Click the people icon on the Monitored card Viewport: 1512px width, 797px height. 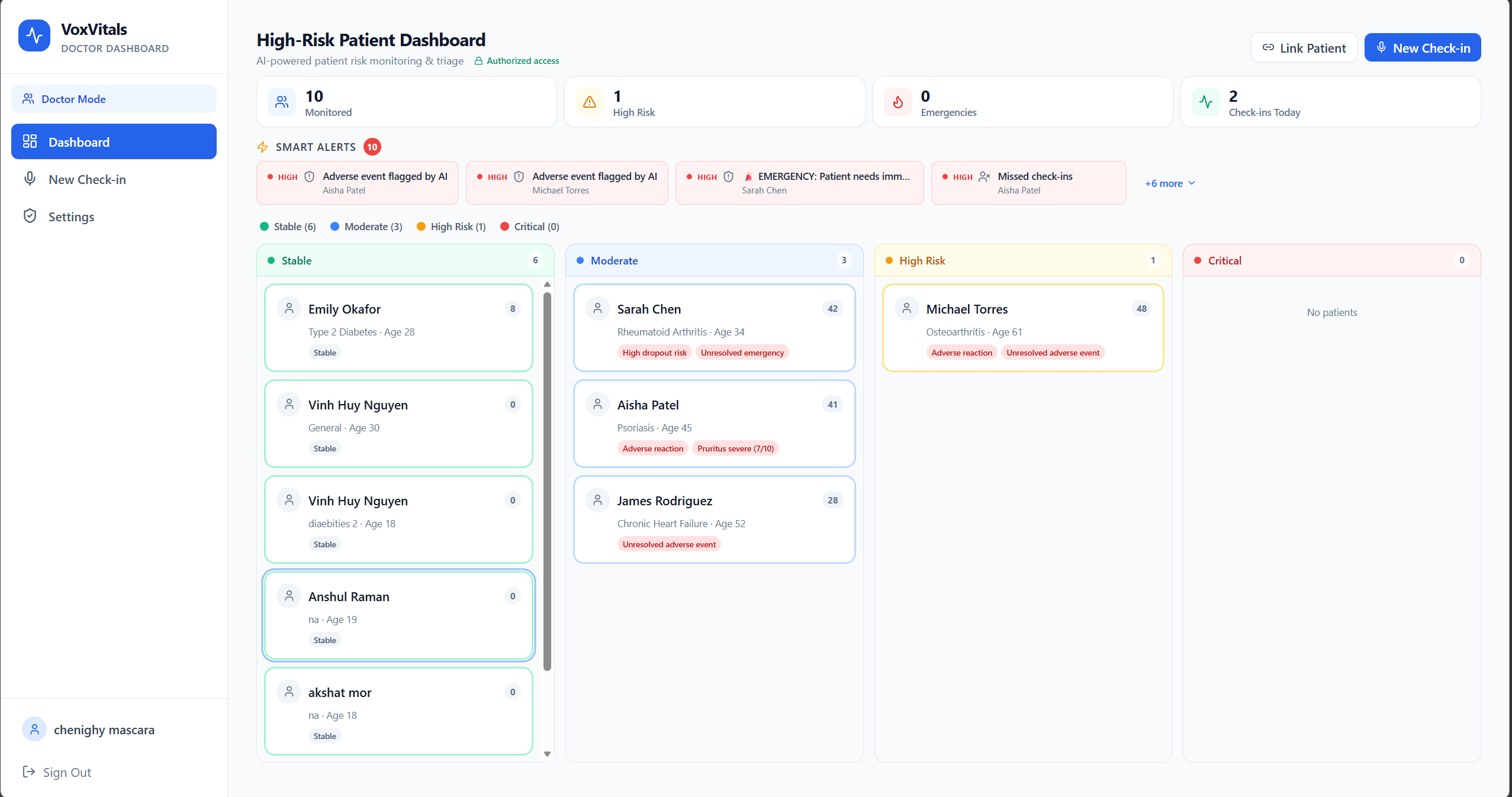tap(282, 102)
